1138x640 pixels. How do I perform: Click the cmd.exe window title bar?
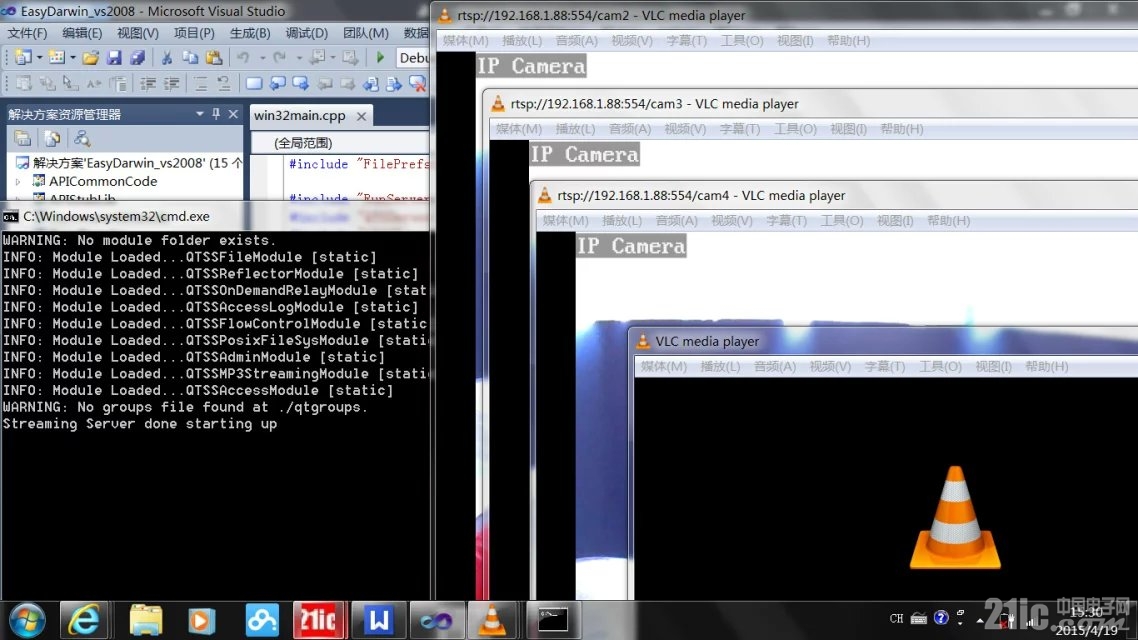[x=216, y=216]
